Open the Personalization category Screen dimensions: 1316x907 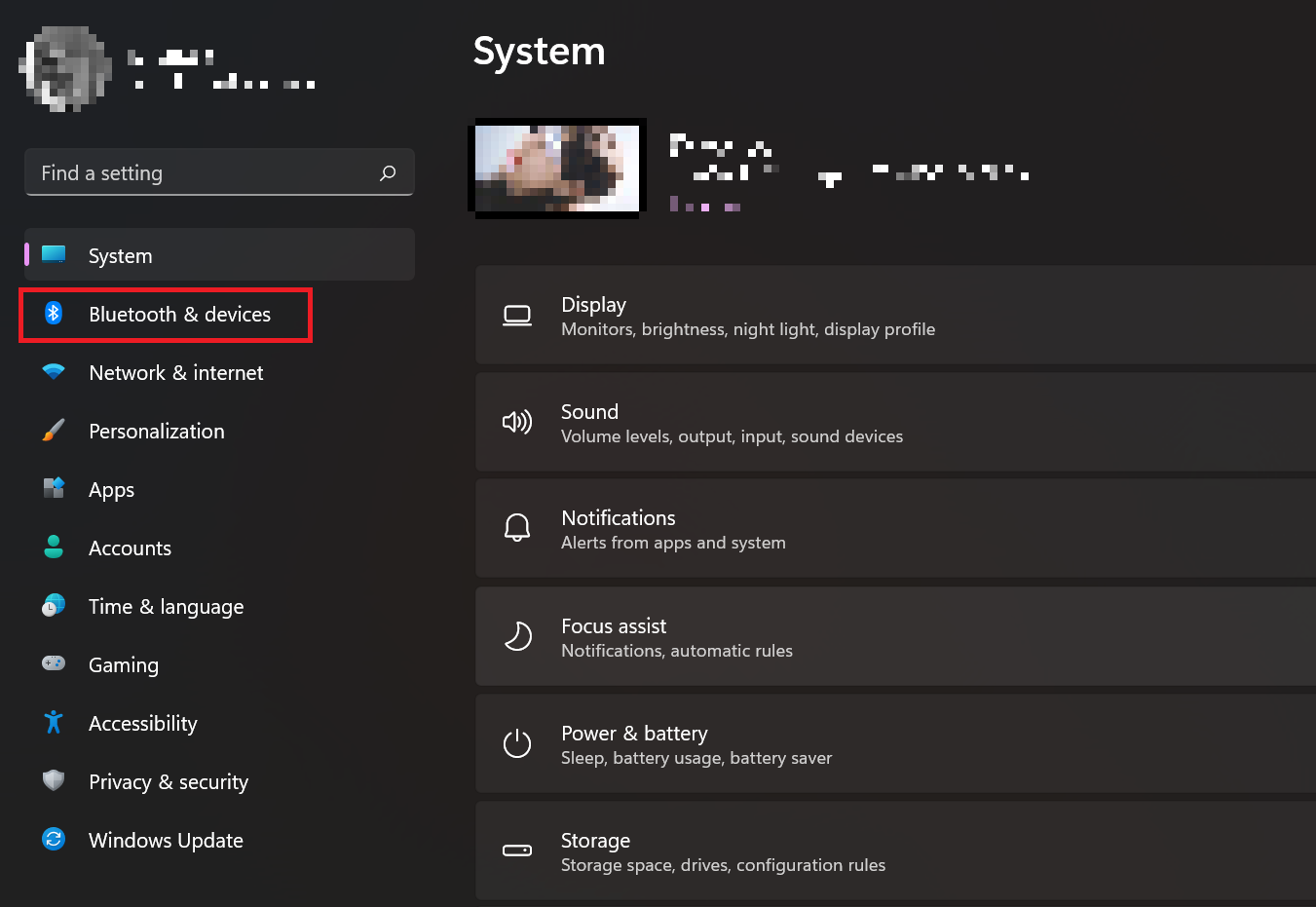pos(220,432)
